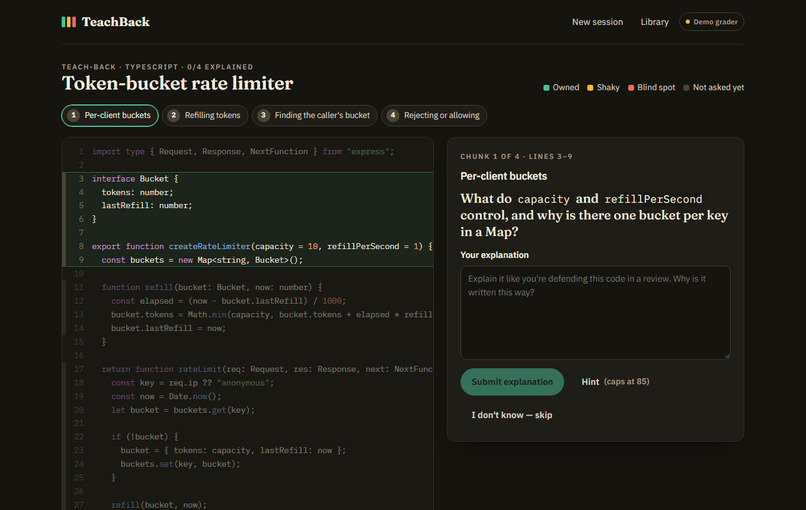
Task: Open the Library page
Action: 654,22
